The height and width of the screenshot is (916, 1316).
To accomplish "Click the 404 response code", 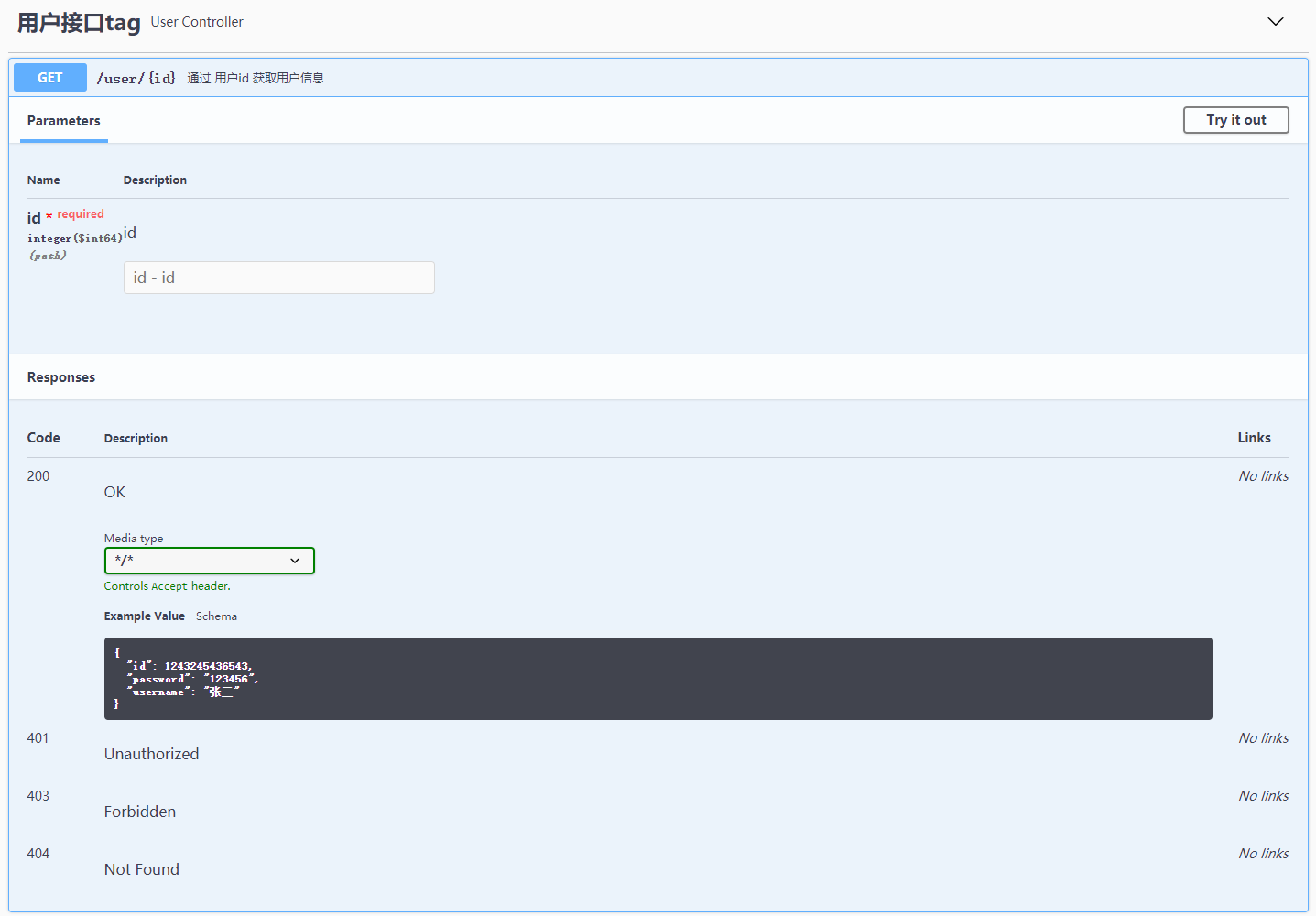I will [38, 854].
